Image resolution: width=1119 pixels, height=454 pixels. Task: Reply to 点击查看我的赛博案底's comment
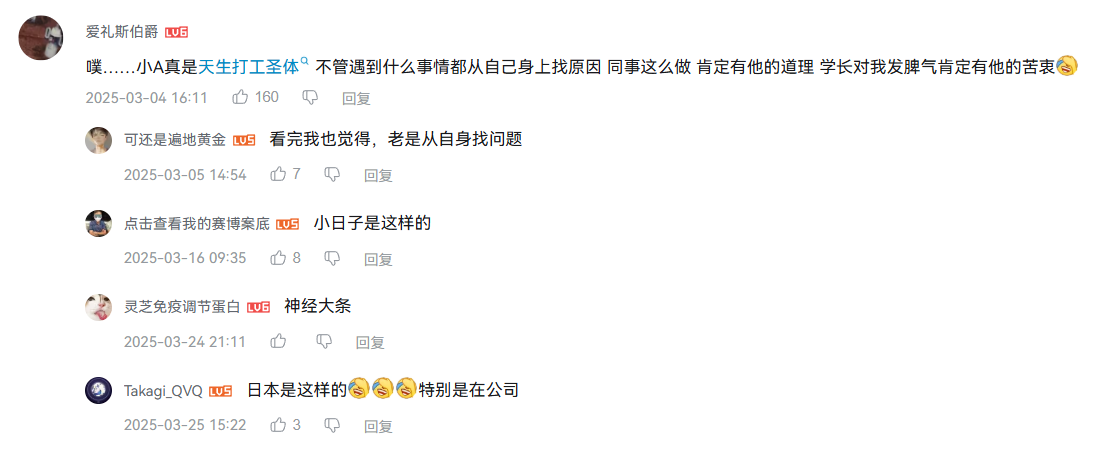coord(378,259)
